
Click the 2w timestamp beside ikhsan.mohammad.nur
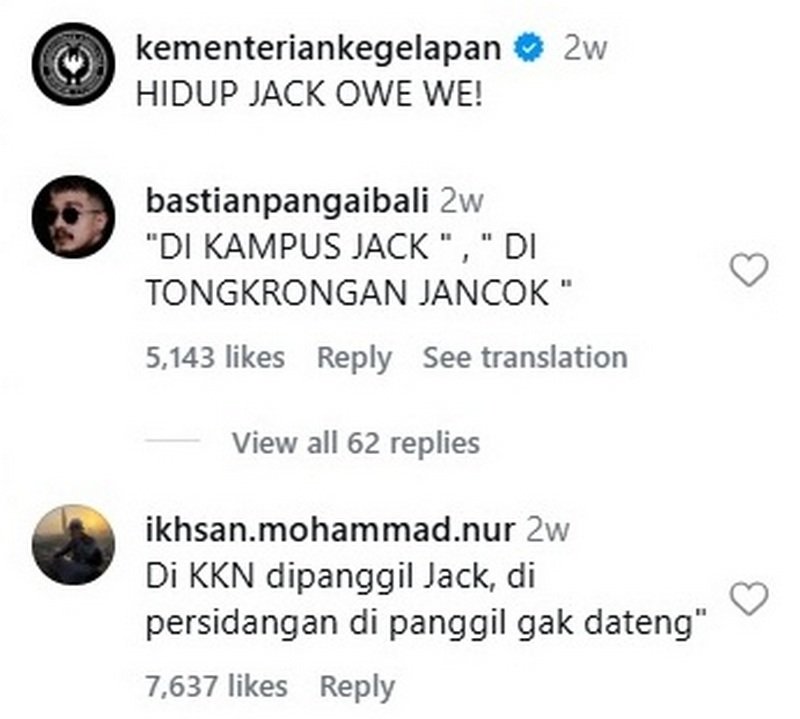(x=547, y=530)
